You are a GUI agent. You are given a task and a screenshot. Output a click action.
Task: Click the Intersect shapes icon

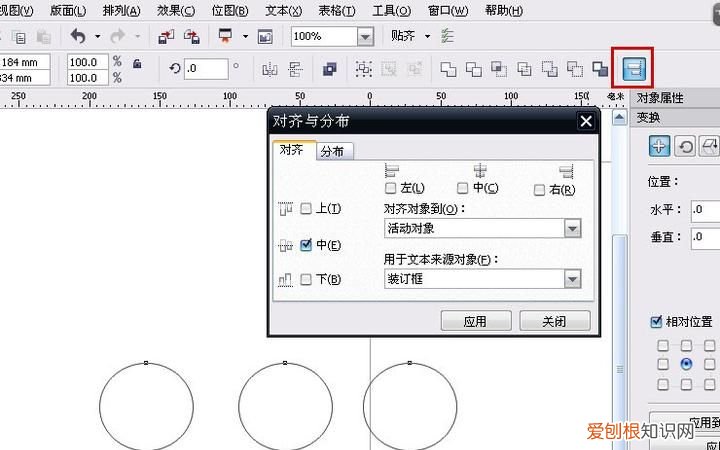499,69
